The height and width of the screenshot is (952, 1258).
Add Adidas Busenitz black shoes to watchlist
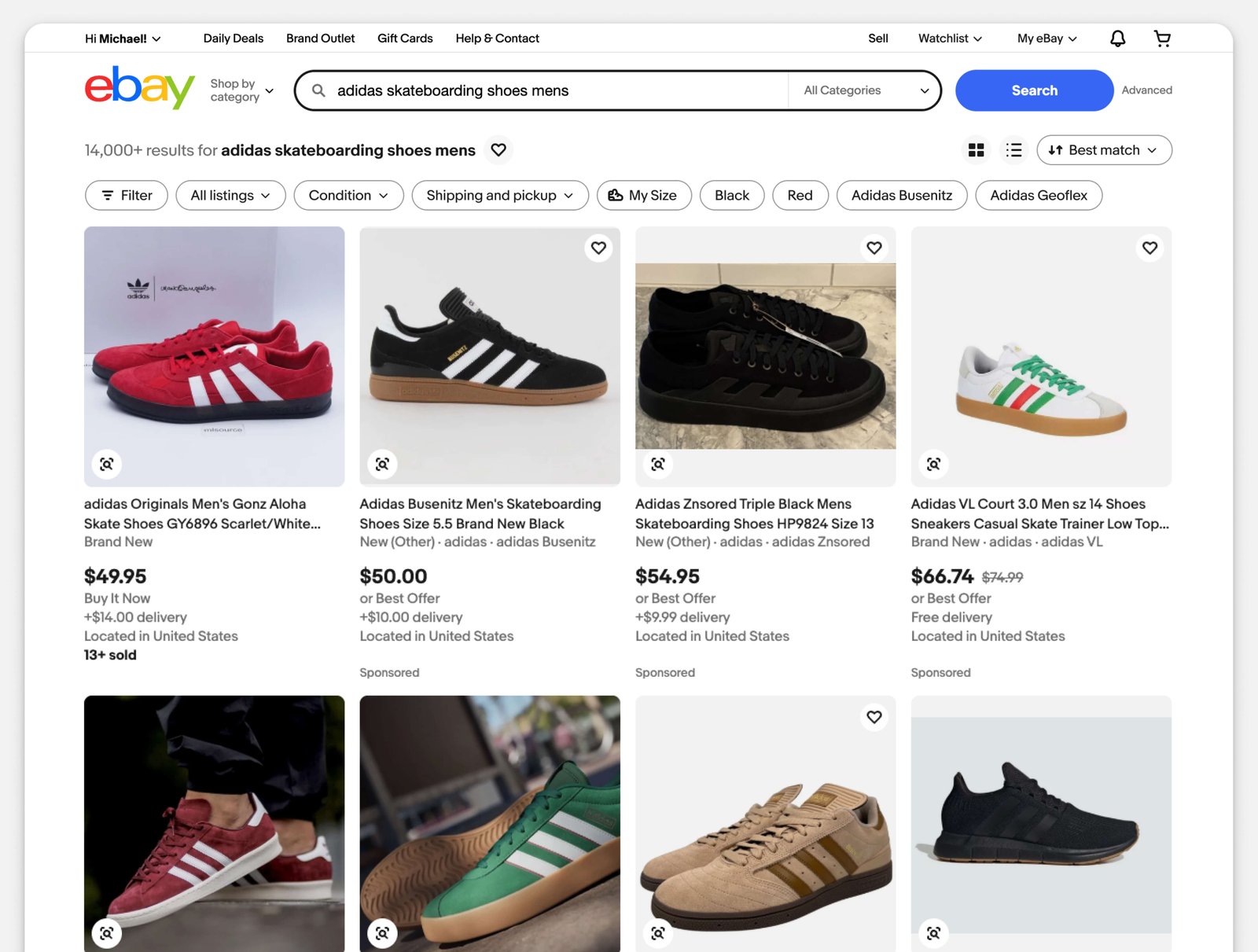pyautogui.click(x=598, y=248)
